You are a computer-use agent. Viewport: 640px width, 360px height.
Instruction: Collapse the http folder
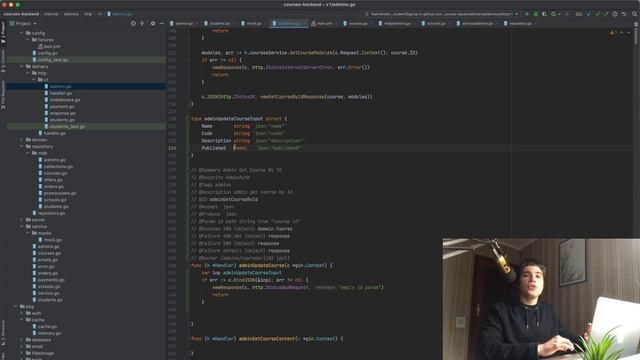click(x=28, y=73)
